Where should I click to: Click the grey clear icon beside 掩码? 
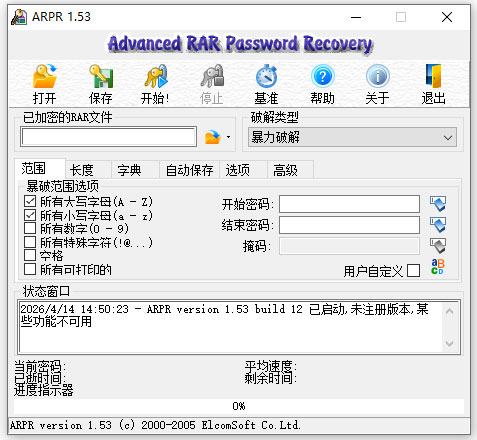[438, 246]
